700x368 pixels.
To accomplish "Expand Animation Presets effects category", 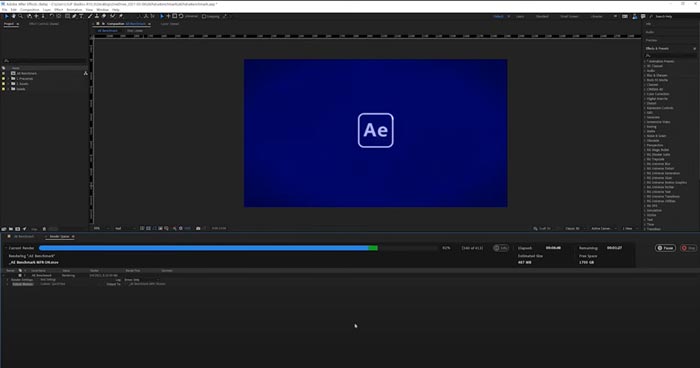I will tap(645, 61).
